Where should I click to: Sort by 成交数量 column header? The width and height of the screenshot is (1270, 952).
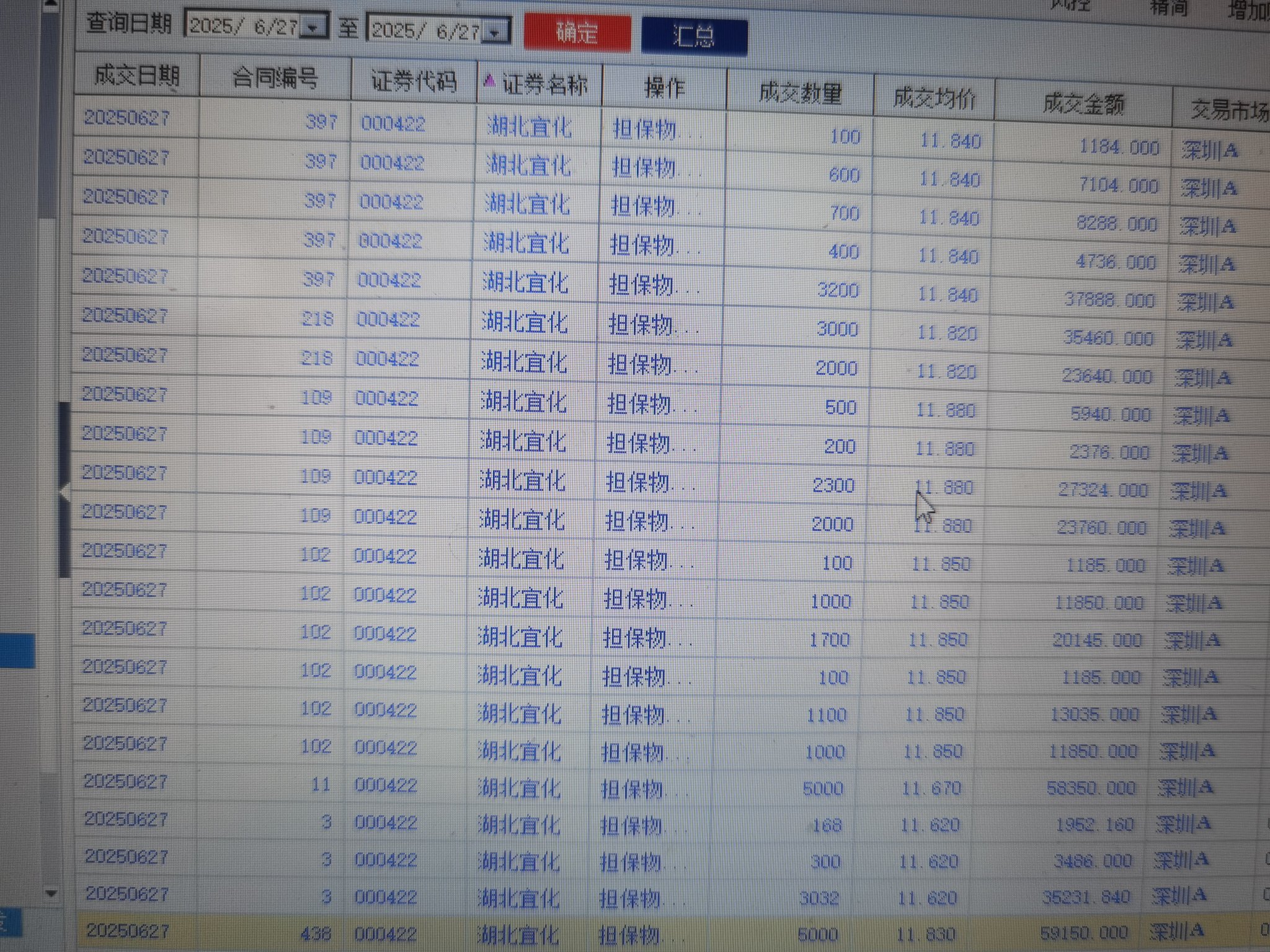801,93
